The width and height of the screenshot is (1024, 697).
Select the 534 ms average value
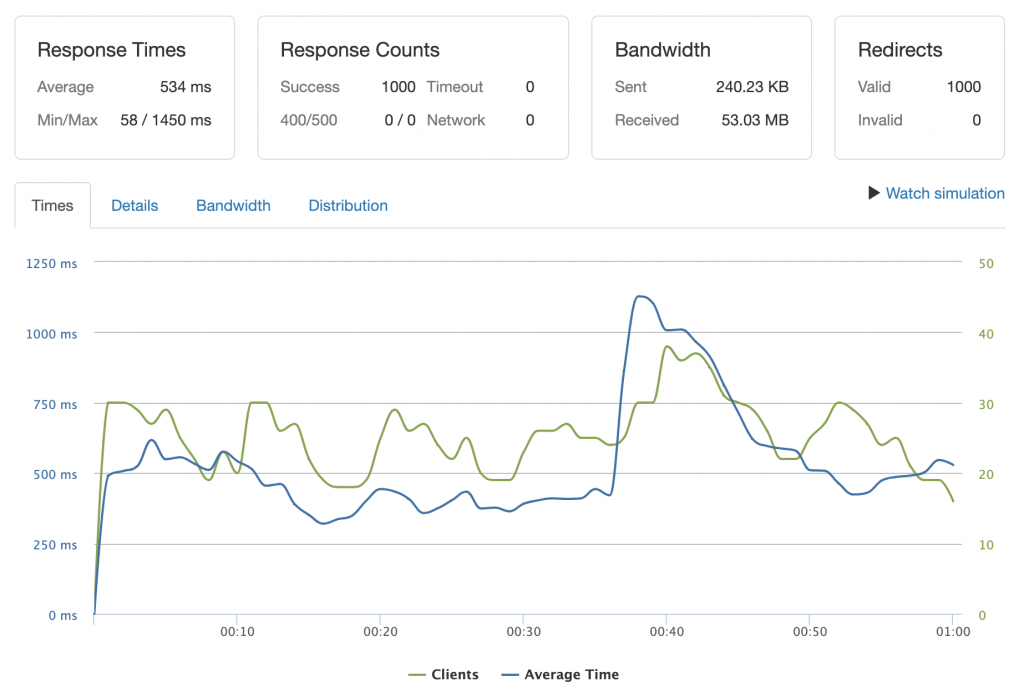pos(185,87)
